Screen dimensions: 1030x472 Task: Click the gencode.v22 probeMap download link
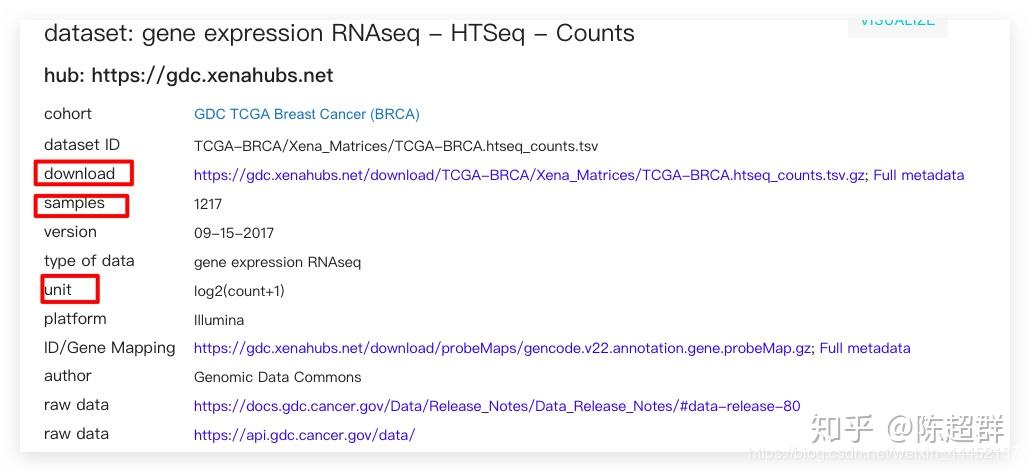coord(502,349)
